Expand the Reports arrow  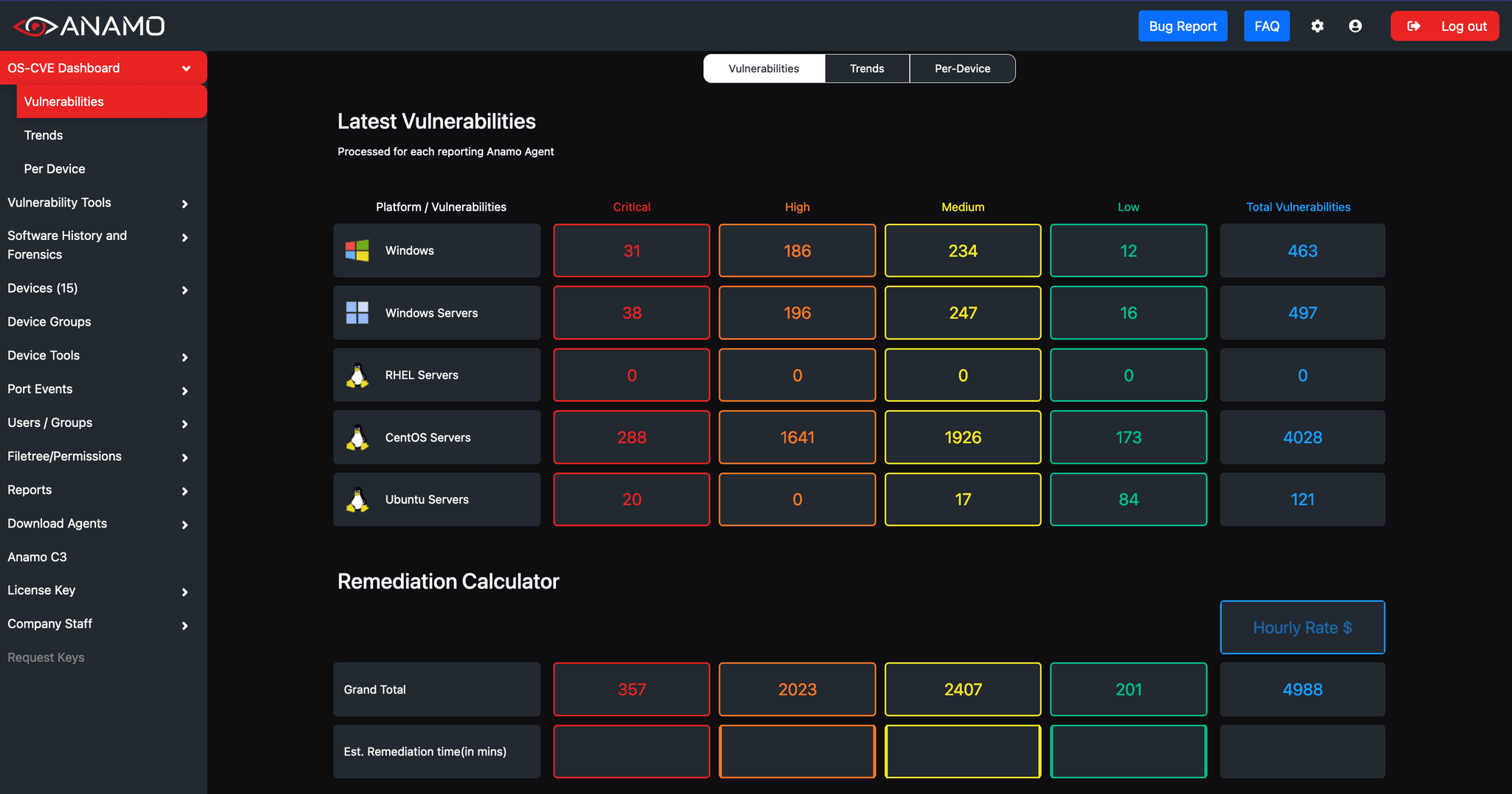click(x=185, y=490)
